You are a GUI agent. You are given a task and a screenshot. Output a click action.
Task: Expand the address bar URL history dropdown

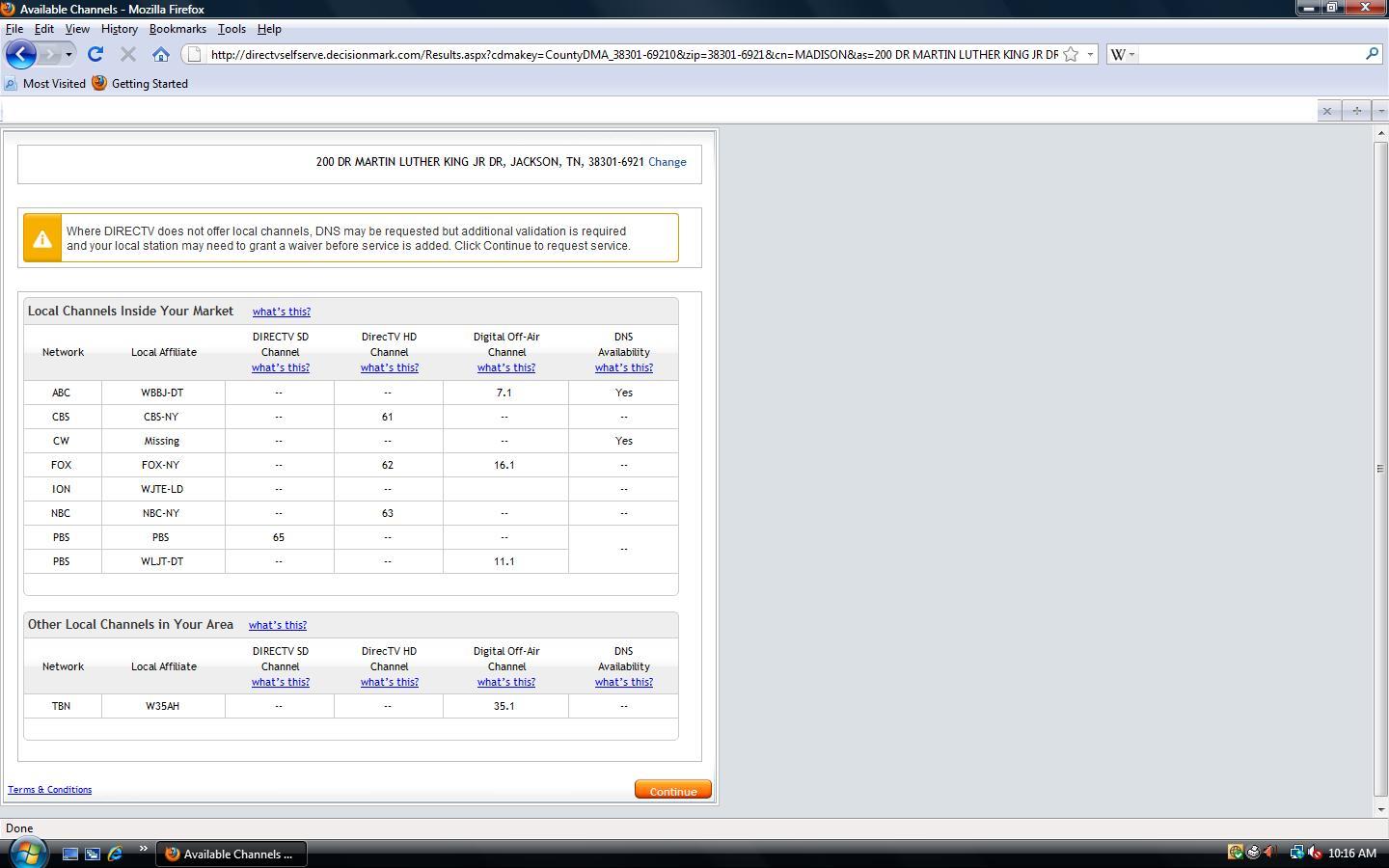[x=1090, y=55]
